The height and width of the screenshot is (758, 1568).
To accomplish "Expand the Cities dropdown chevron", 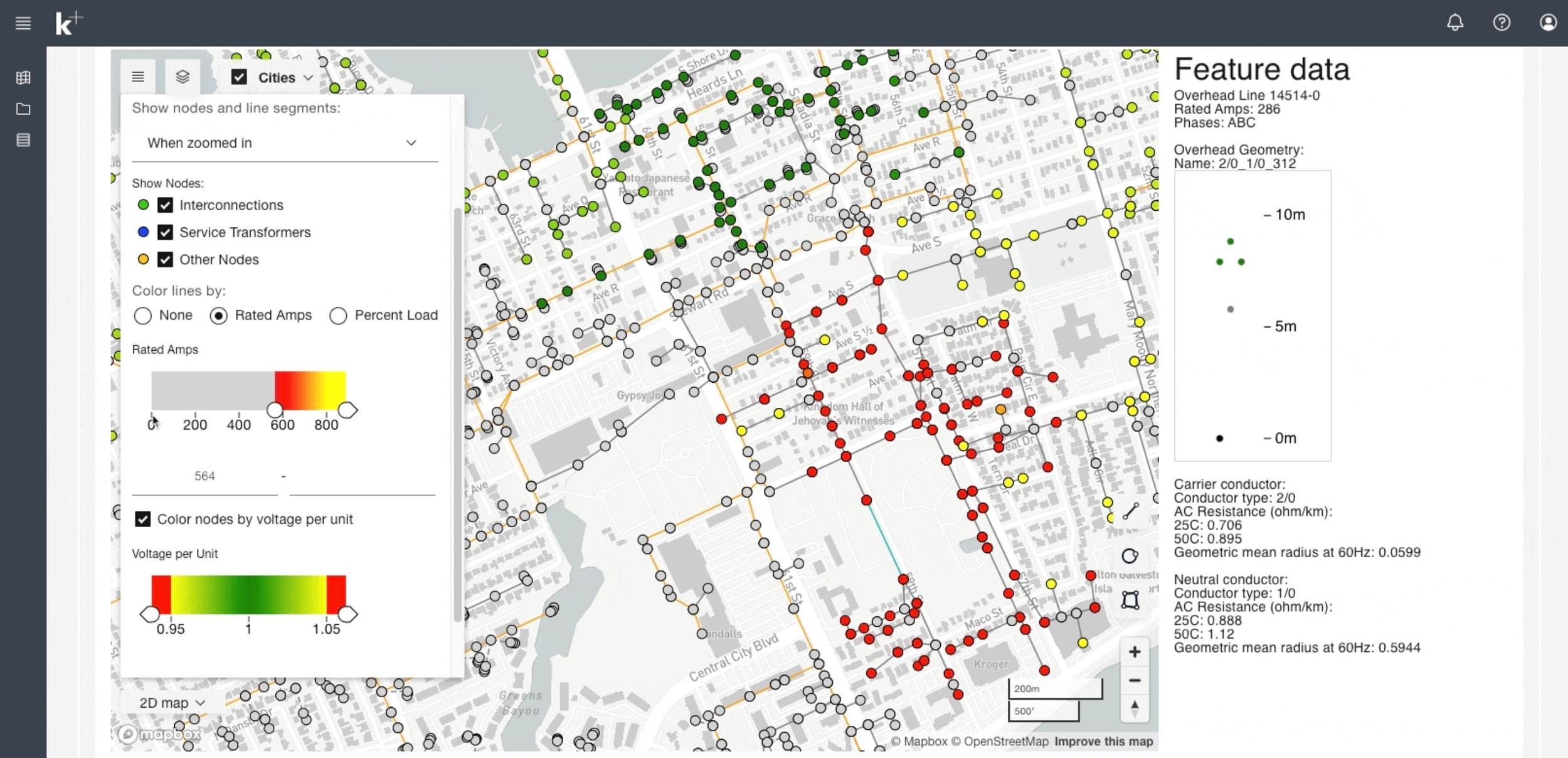I will coord(309,78).
